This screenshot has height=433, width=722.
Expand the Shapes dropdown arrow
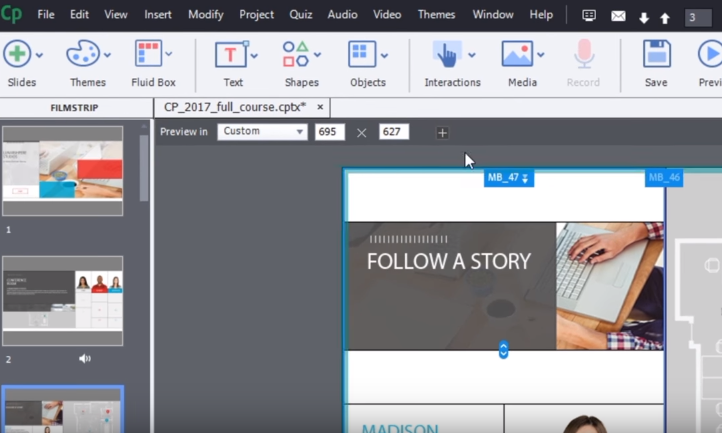(317, 55)
